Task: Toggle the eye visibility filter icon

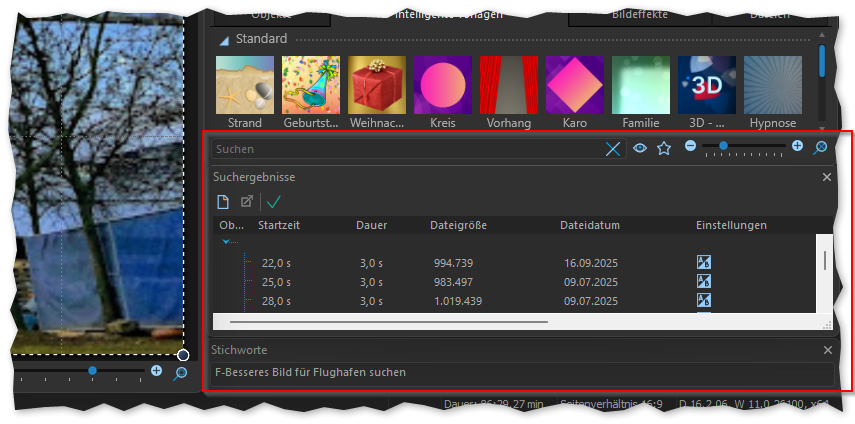Action: [x=640, y=149]
